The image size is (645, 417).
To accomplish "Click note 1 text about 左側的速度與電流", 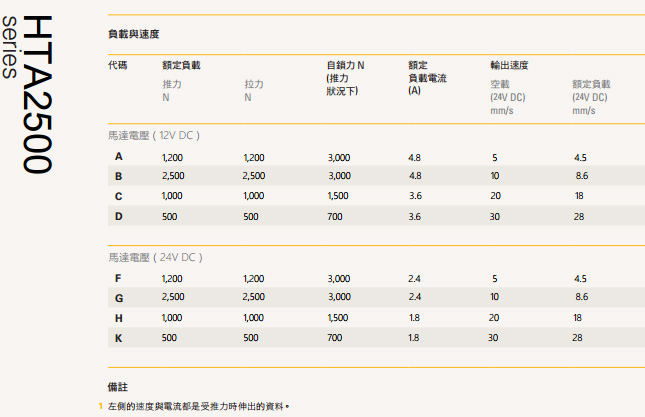I will pyautogui.click(x=198, y=406).
